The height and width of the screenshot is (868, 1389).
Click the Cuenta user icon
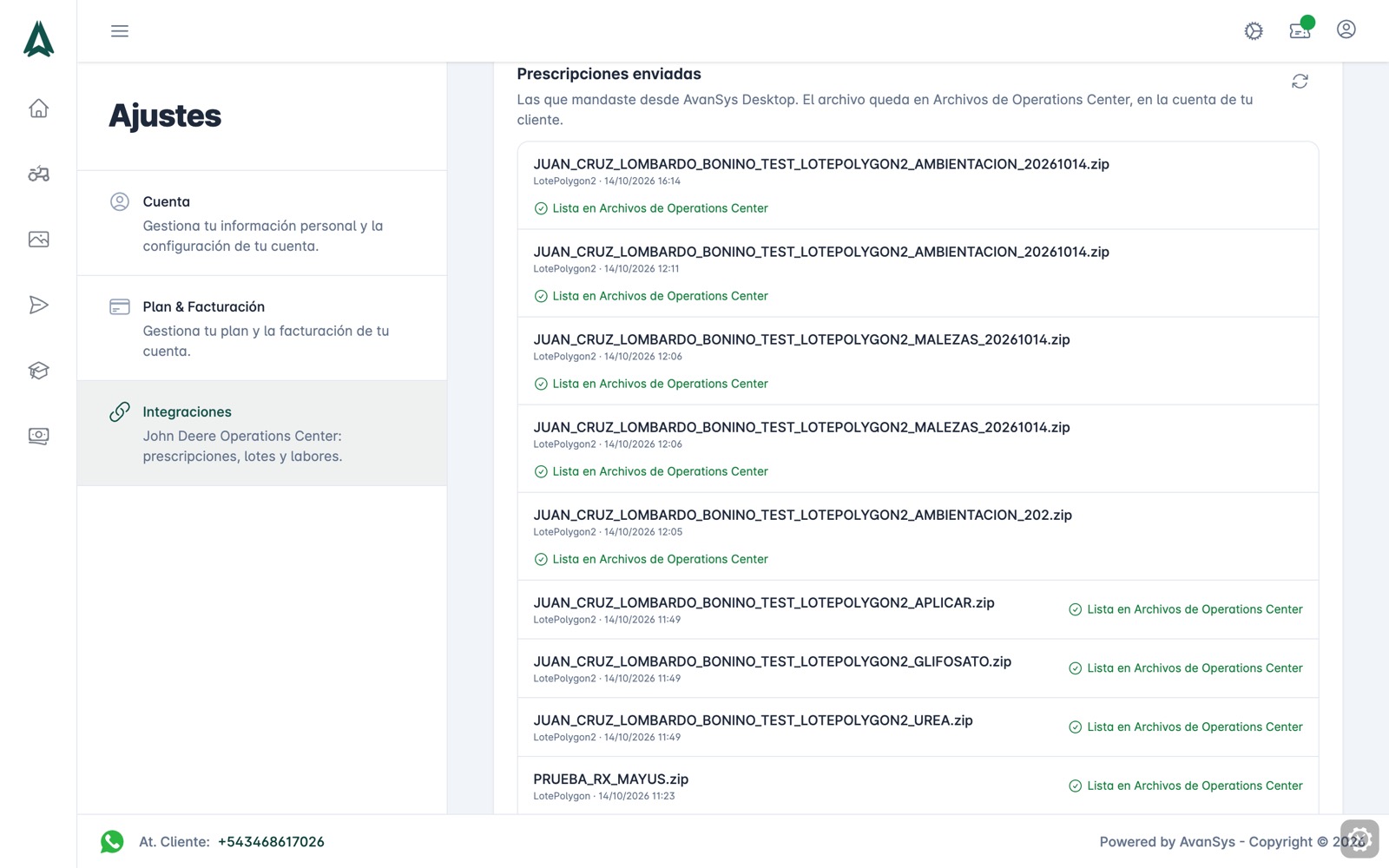point(120,201)
